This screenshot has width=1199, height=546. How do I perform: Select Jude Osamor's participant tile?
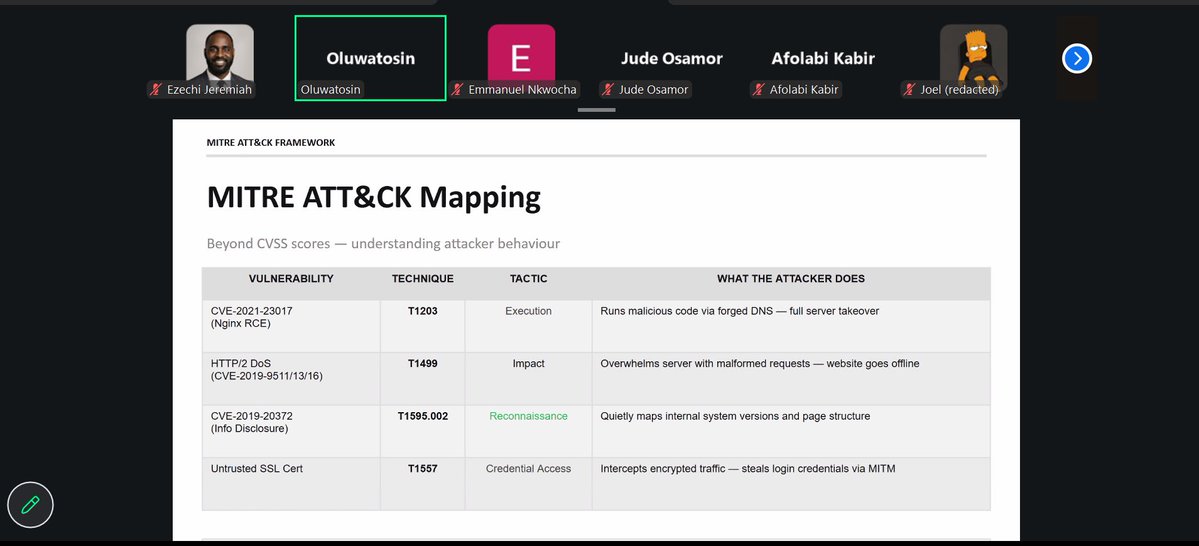(671, 58)
